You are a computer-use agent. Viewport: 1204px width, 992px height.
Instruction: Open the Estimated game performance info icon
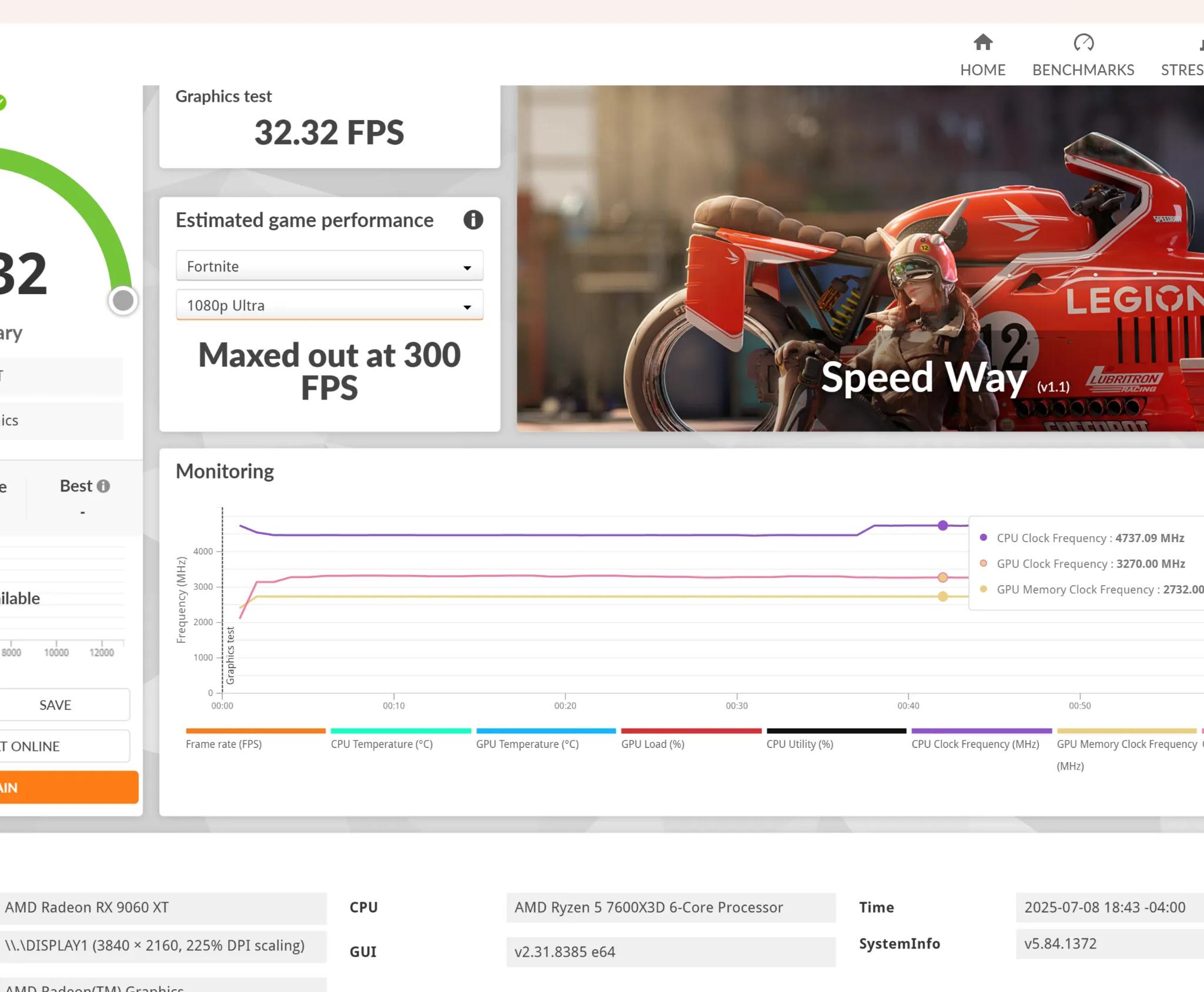coord(473,220)
